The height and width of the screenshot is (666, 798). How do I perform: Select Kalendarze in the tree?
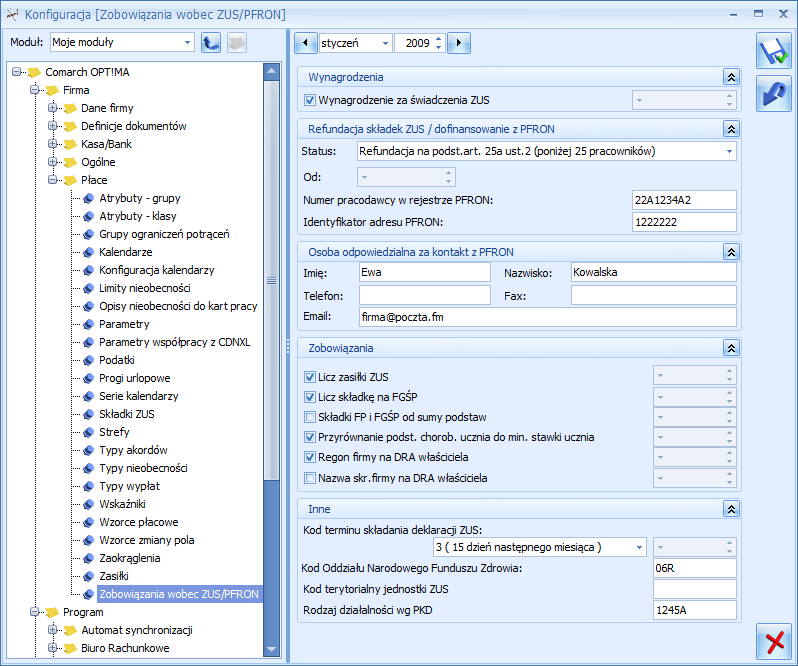125,252
